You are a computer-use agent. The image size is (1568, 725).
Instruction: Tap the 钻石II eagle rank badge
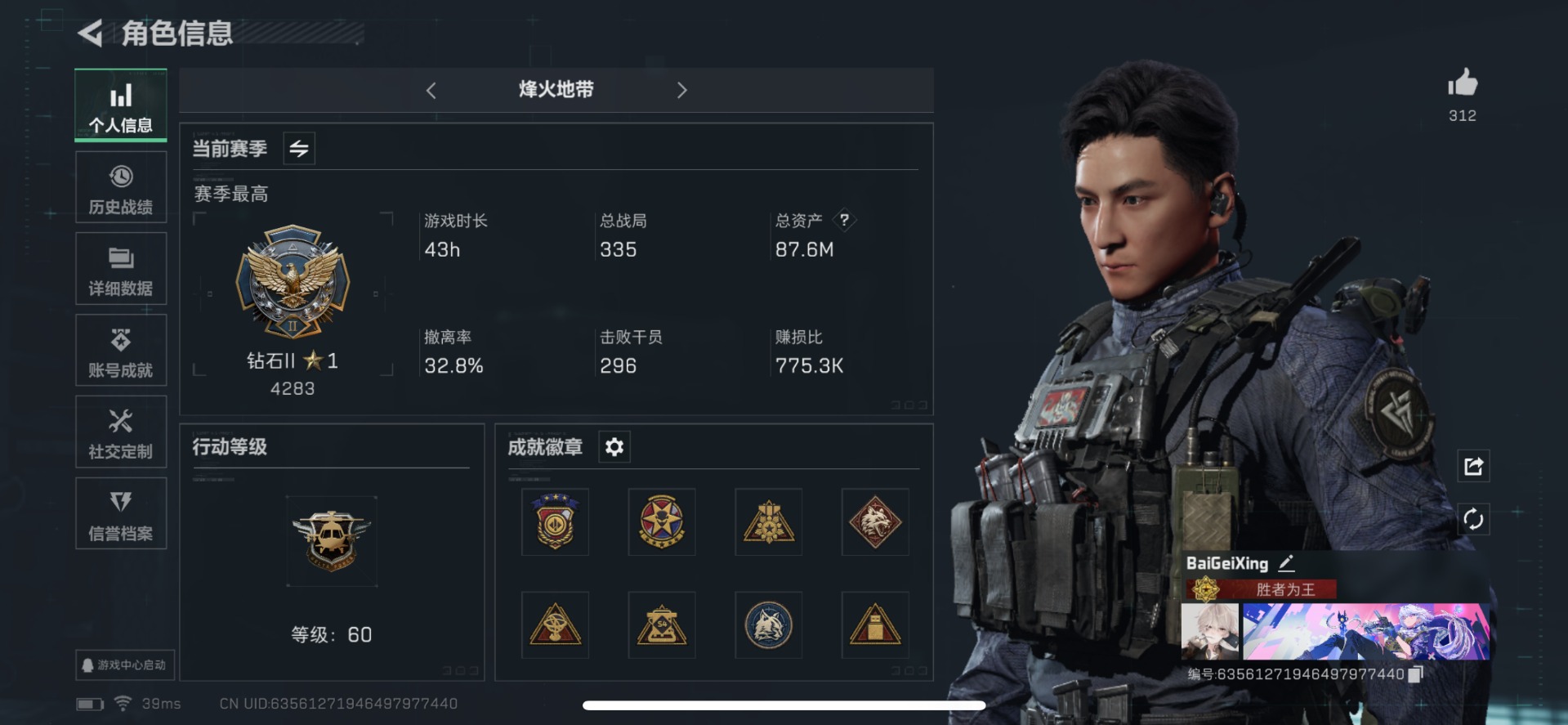(293, 282)
